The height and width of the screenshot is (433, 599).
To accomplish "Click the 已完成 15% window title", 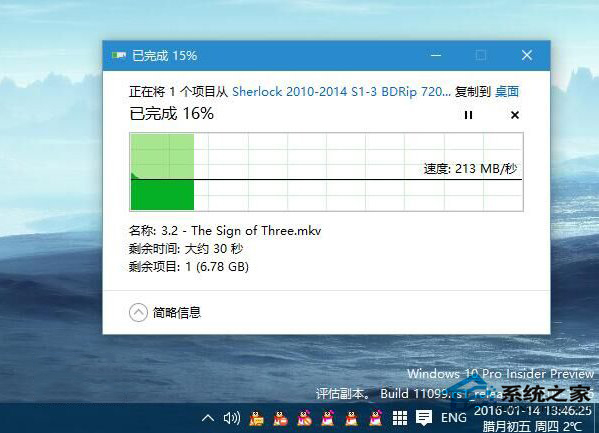I will click(165, 56).
